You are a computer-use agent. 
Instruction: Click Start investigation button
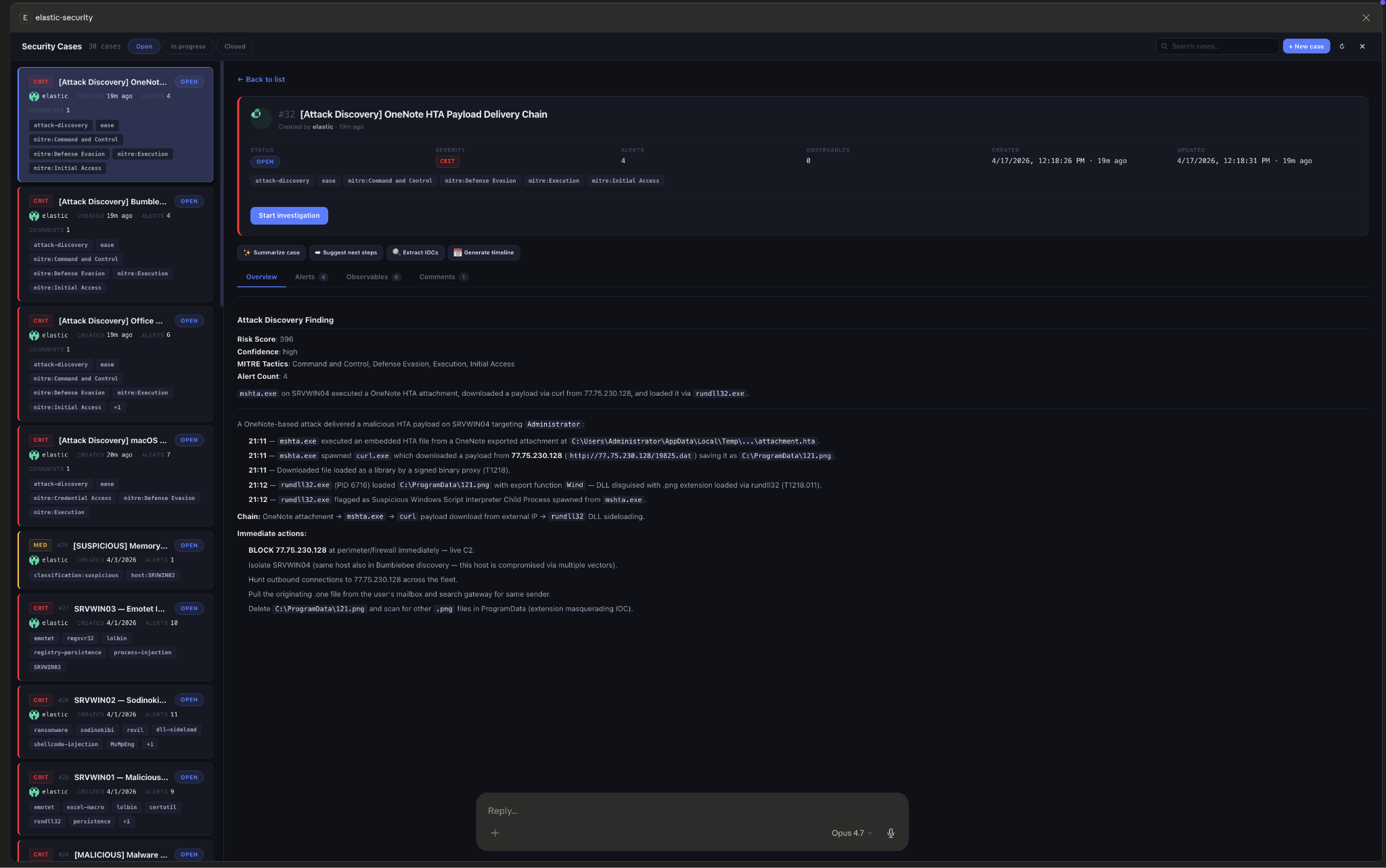289,216
